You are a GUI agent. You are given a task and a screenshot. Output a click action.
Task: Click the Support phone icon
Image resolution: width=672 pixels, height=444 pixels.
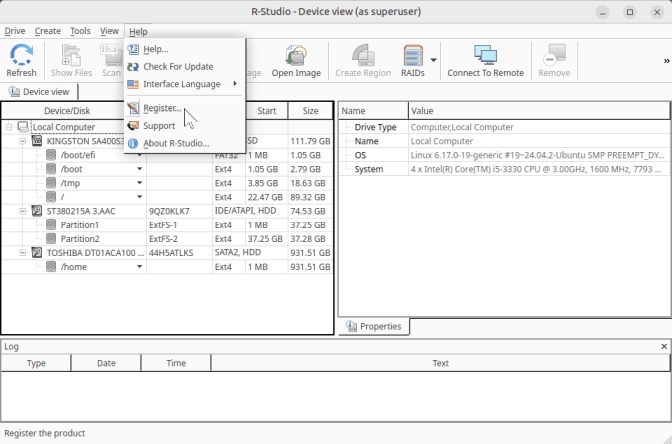pos(133,126)
